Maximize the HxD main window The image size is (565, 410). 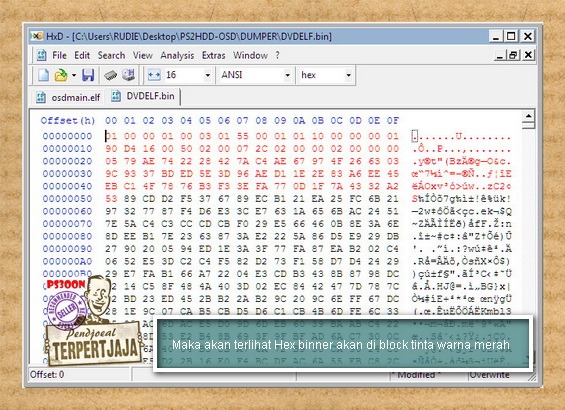pyautogui.click(x=511, y=36)
